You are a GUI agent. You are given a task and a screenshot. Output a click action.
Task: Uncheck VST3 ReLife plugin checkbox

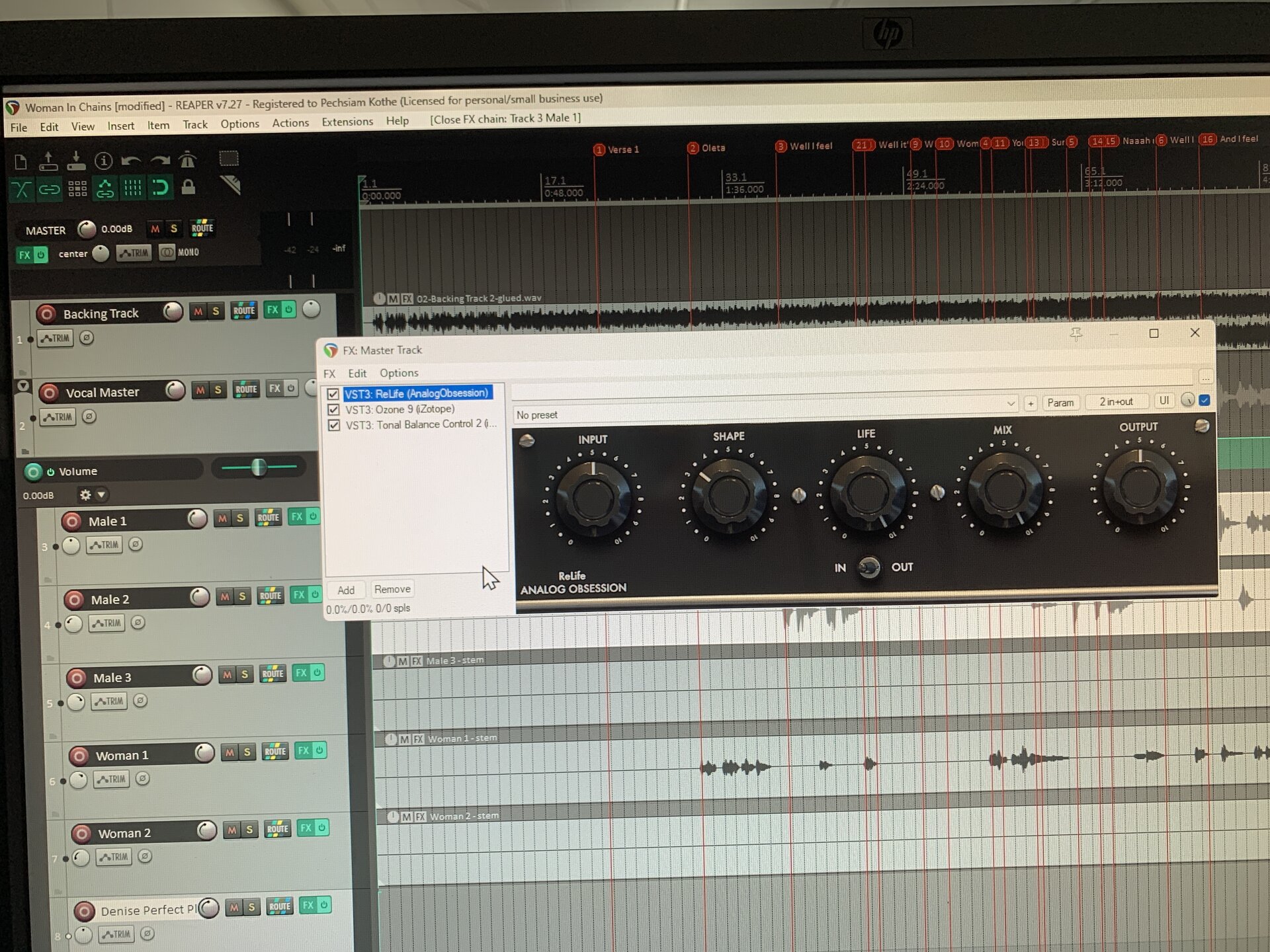(333, 394)
